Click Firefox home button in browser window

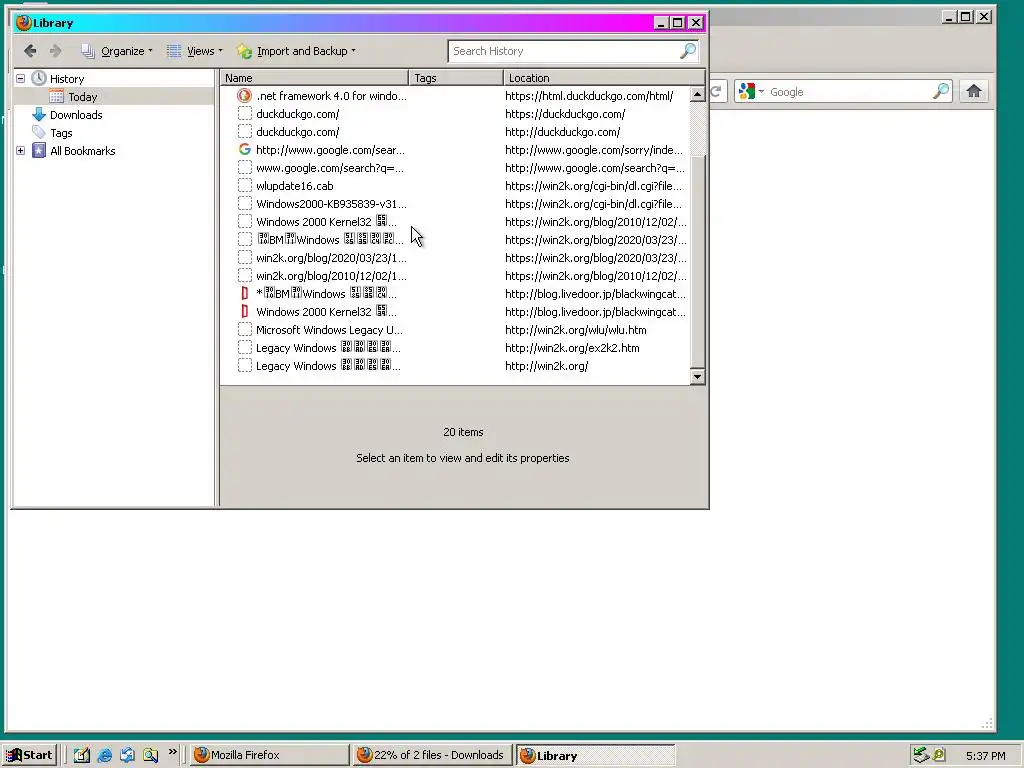(x=974, y=91)
